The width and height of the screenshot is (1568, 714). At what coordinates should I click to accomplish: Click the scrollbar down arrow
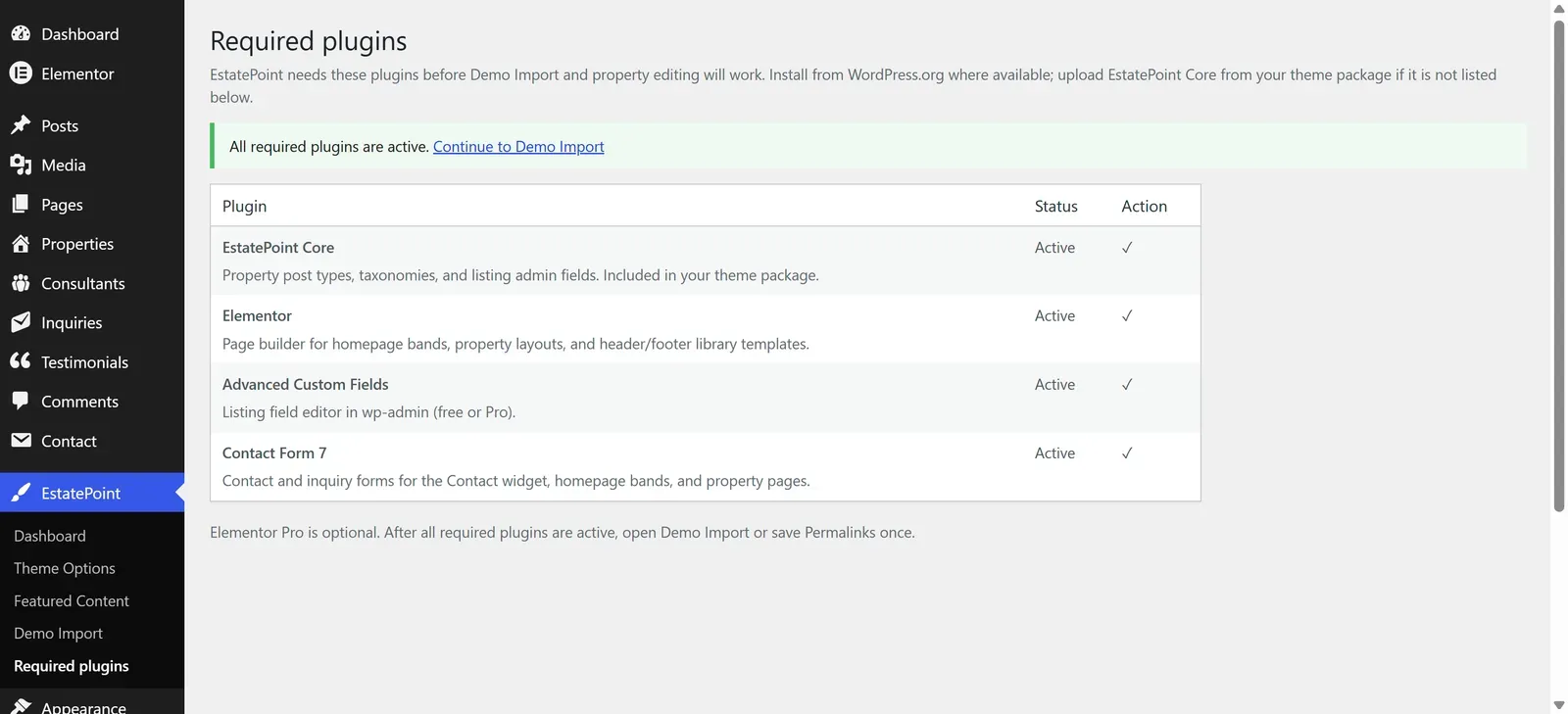point(1559,705)
